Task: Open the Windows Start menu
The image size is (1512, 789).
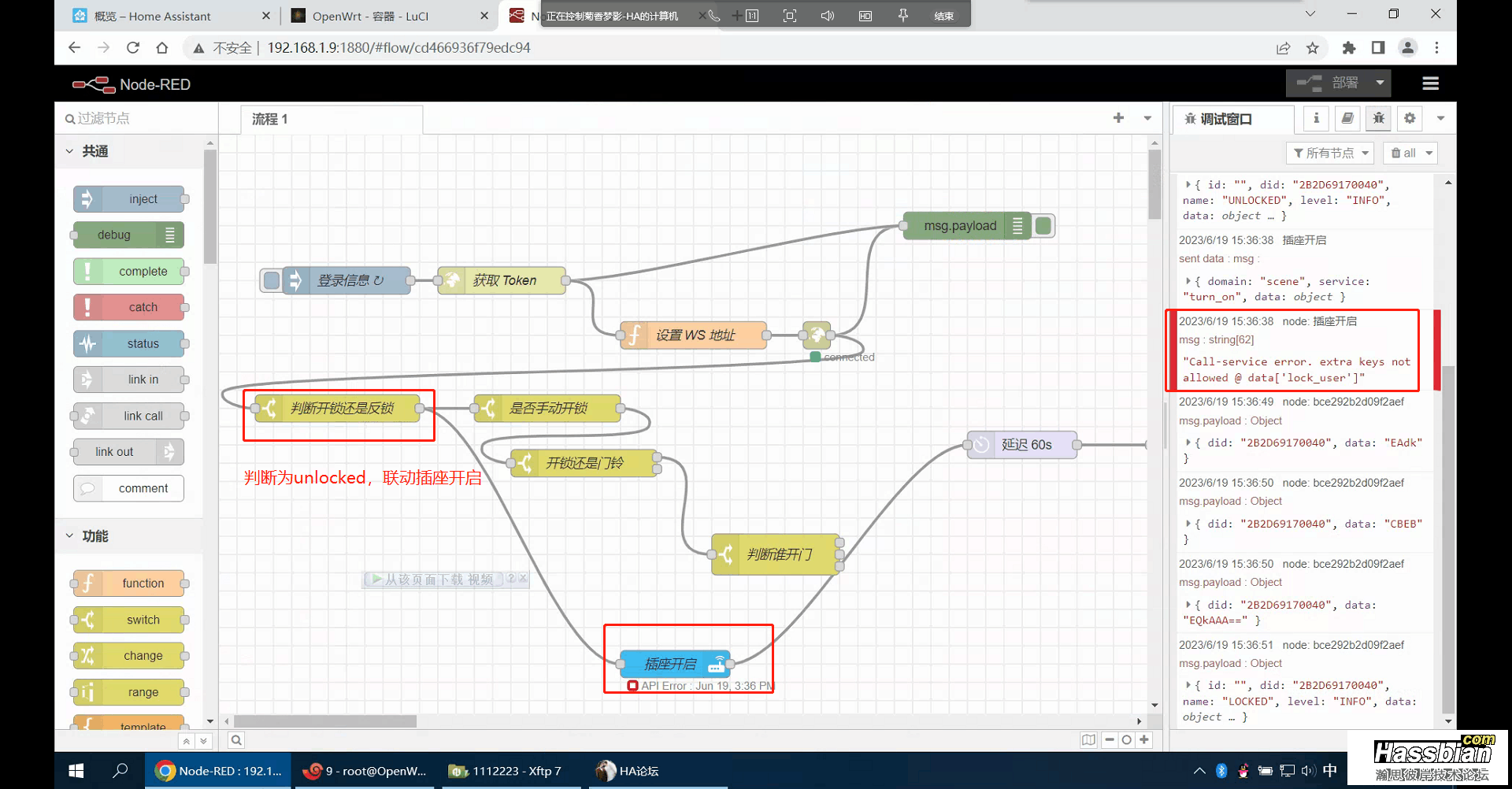Action: point(76,771)
